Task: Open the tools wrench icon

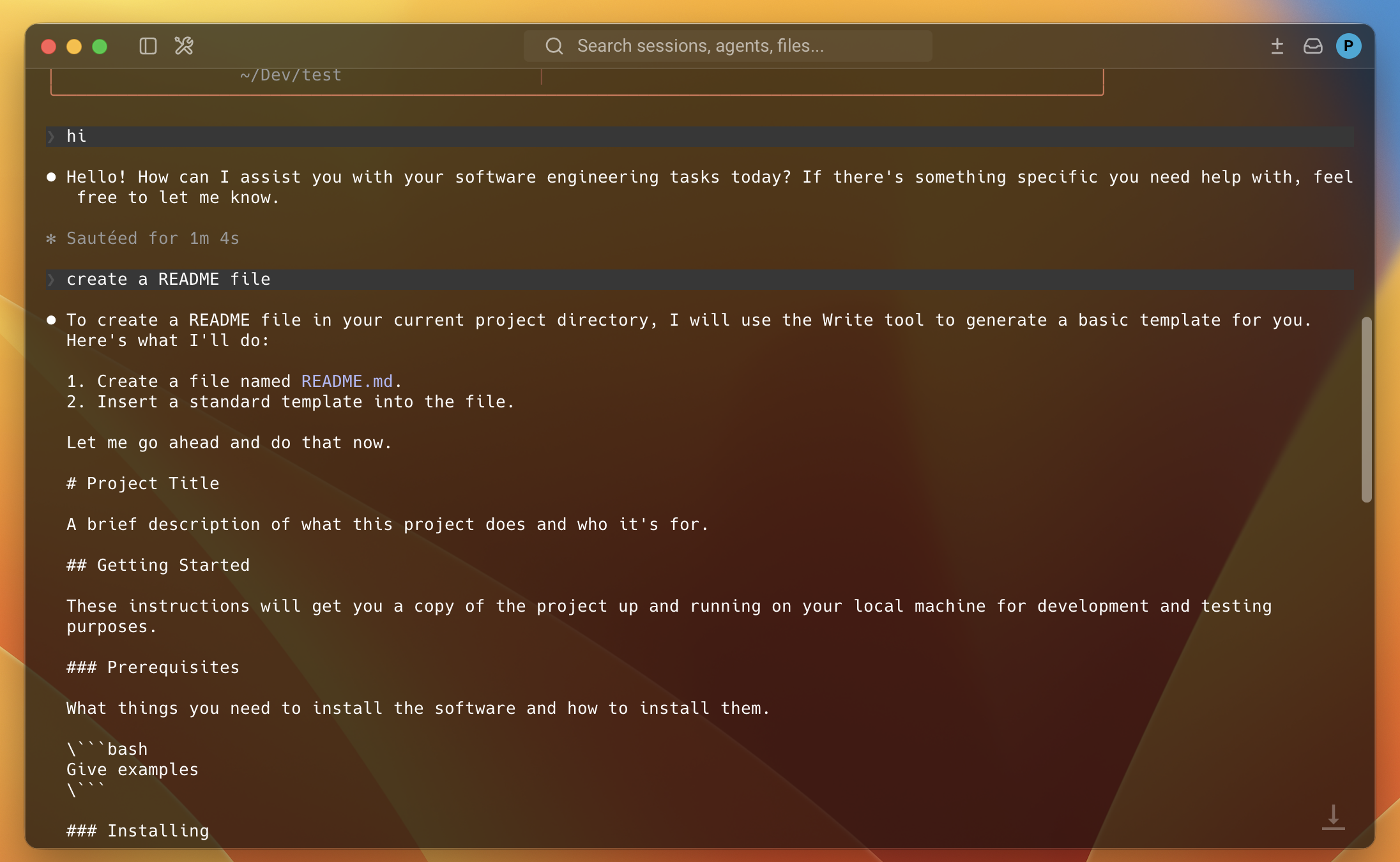Action: tap(184, 46)
